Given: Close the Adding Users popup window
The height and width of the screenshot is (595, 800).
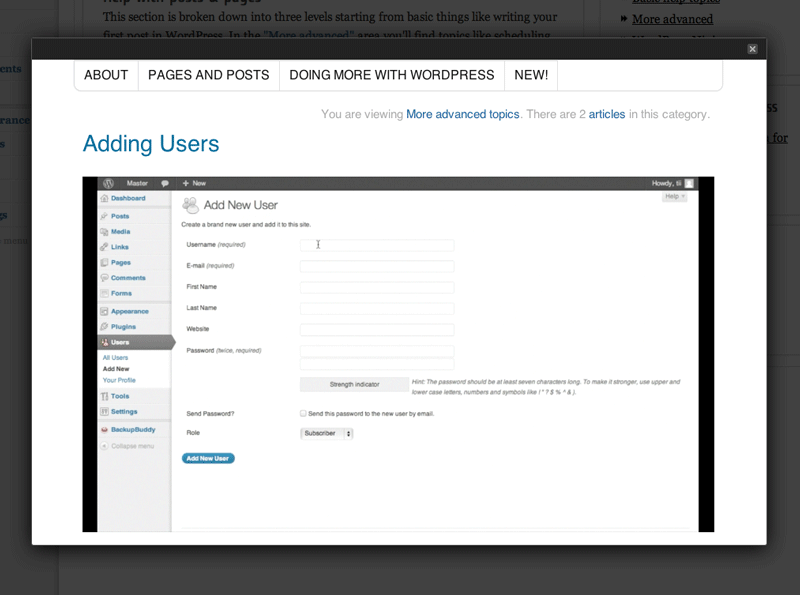Looking at the screenshot, I should (x=752, y=49).
